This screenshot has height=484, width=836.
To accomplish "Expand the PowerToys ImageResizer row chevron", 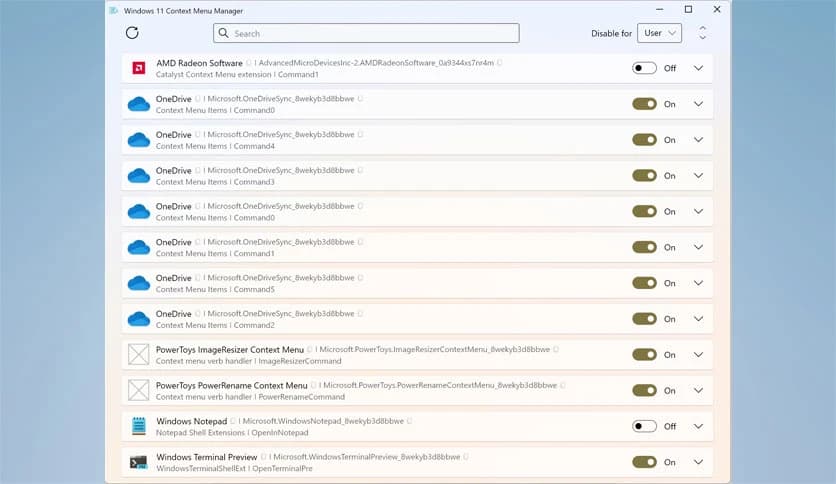I will (698, 354).
